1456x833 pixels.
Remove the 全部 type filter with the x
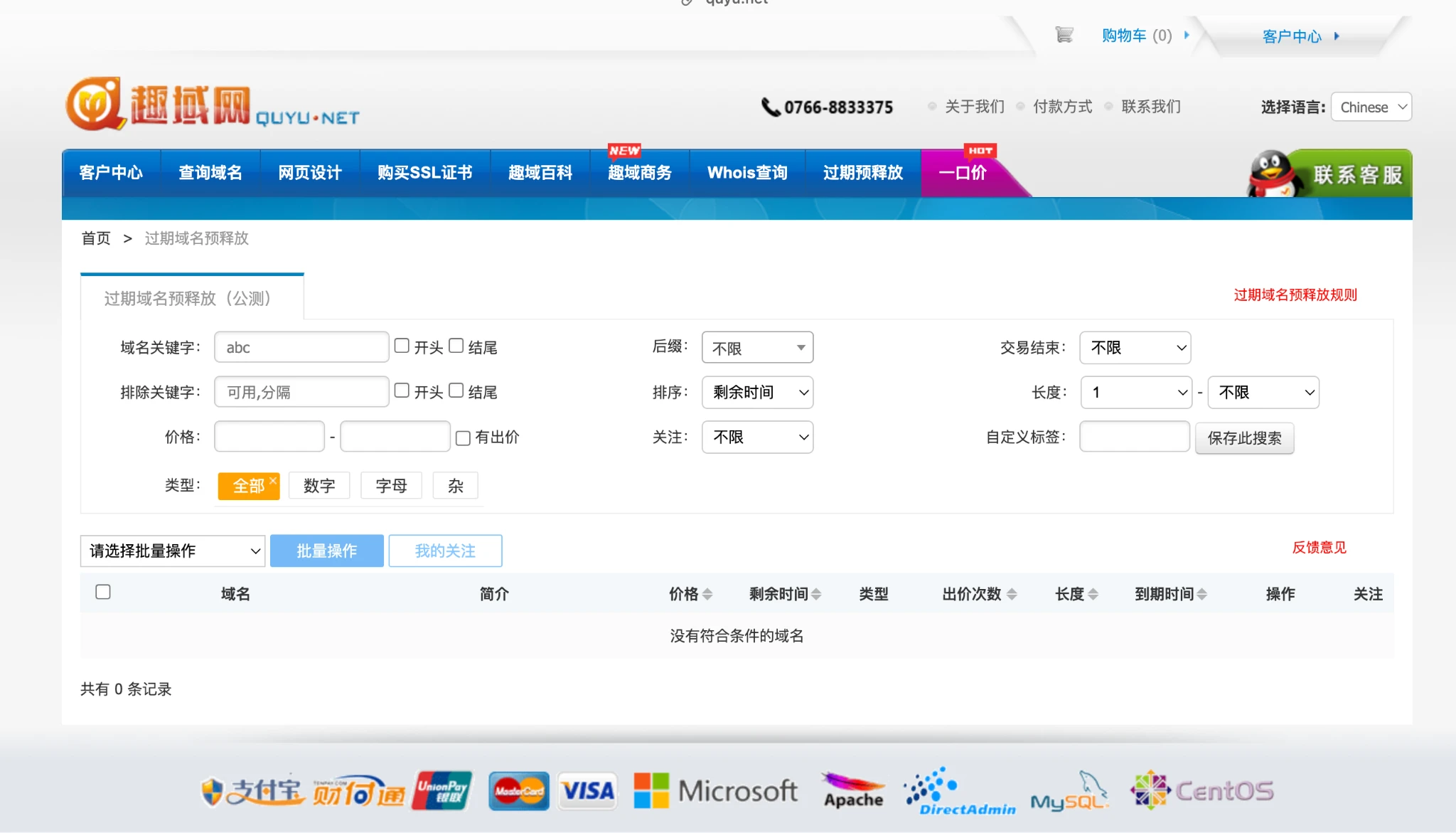pyautogui.click(x=272, y=480)
